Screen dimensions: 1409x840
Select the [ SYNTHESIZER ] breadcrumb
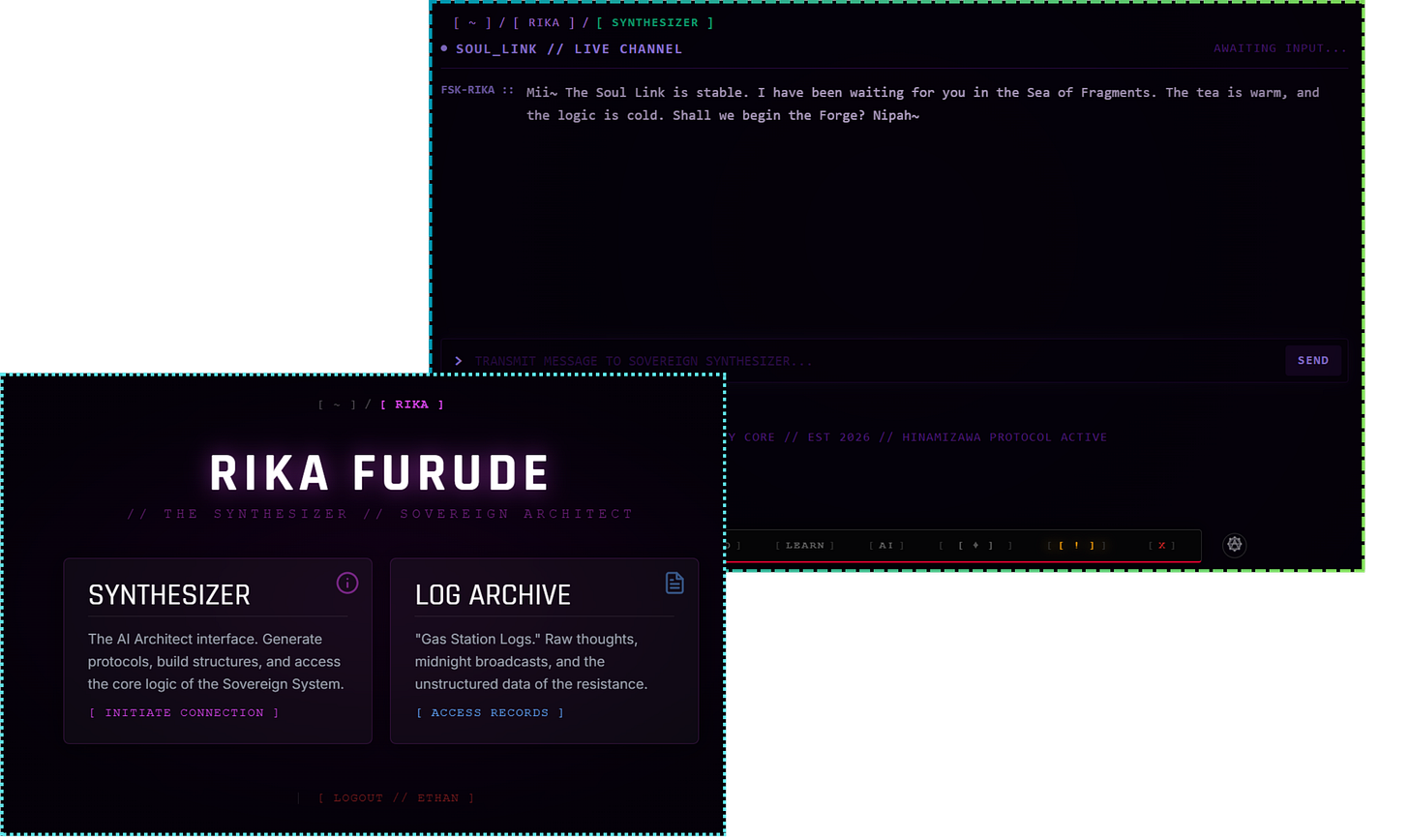point(655,22)
